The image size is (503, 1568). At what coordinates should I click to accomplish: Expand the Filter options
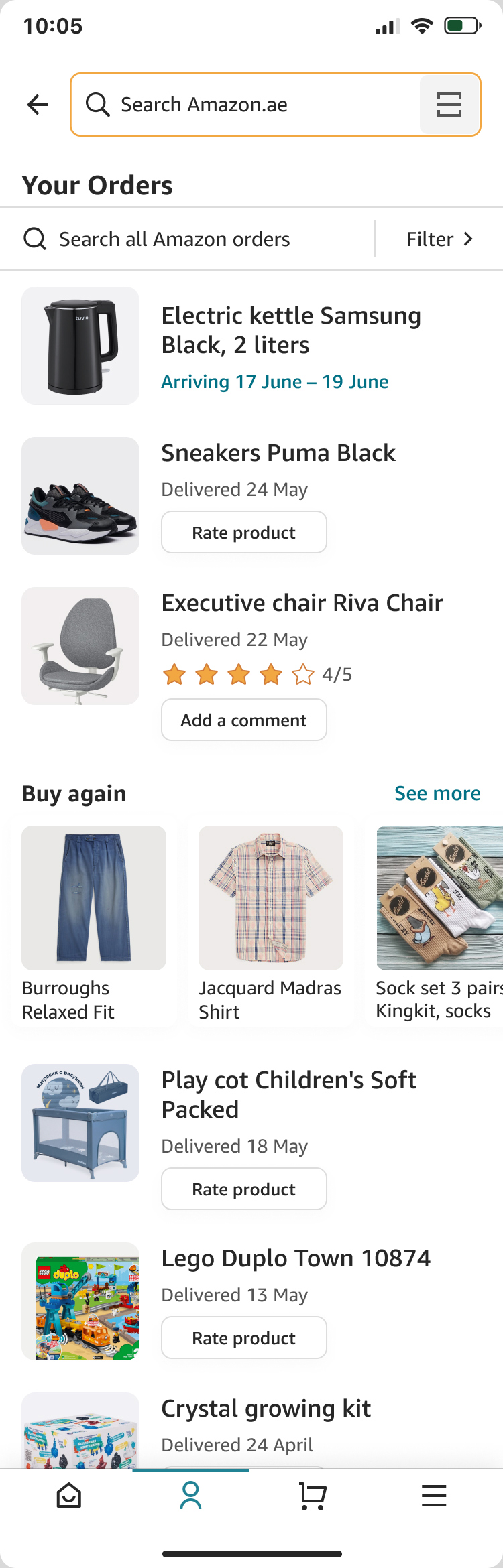439,239
